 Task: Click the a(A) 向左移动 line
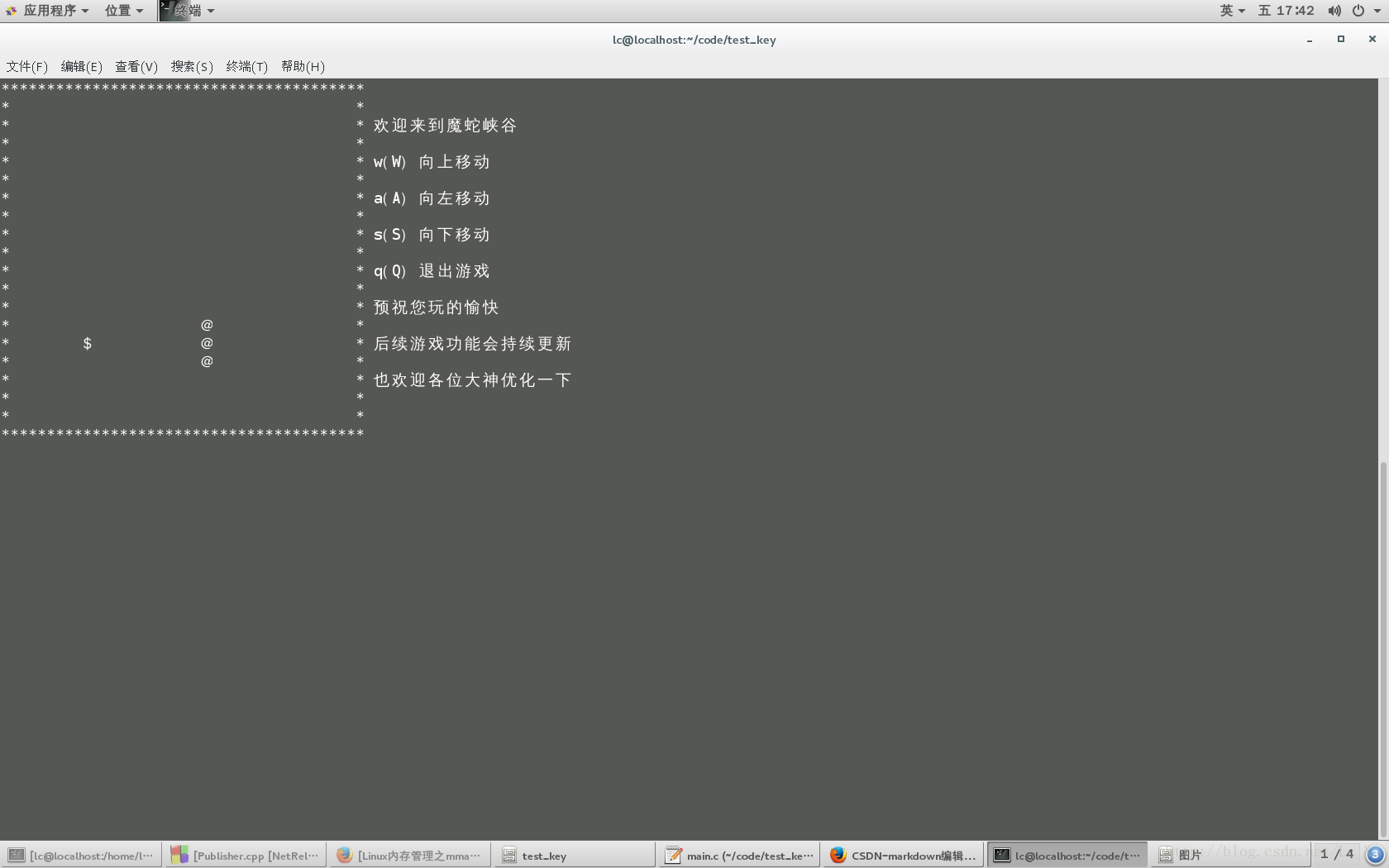click(432, 198)
